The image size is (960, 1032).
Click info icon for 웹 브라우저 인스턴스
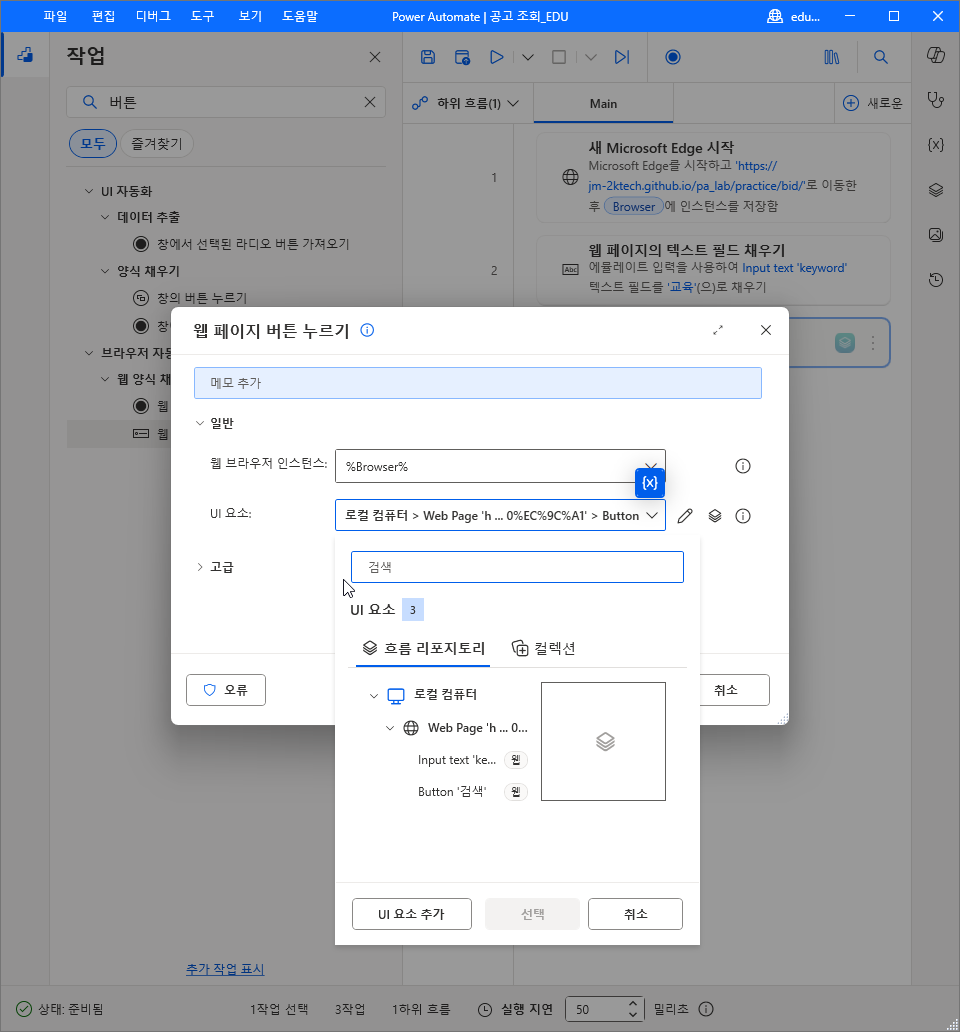pos(743,467)
